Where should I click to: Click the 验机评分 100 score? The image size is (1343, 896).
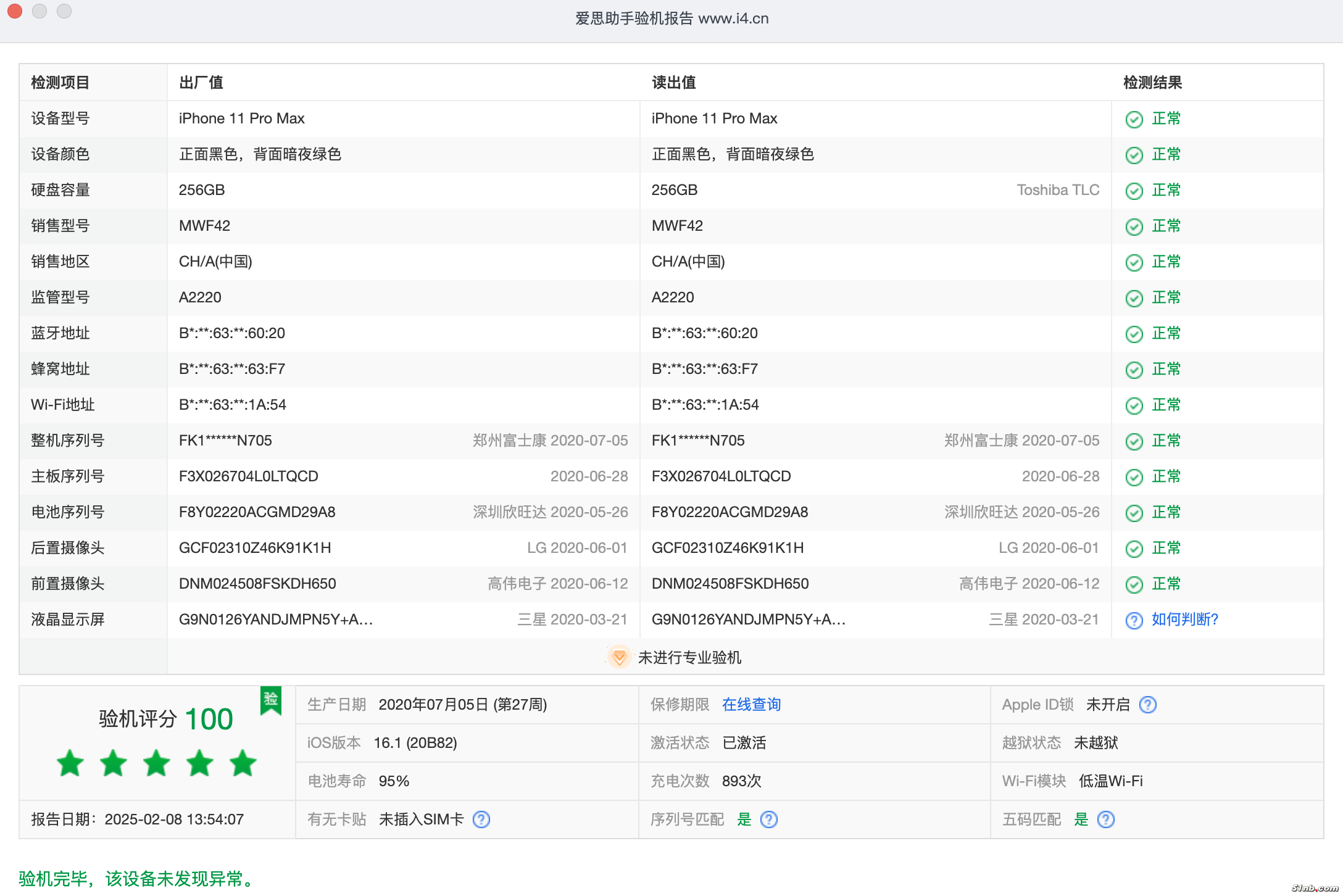click(208, 720)
